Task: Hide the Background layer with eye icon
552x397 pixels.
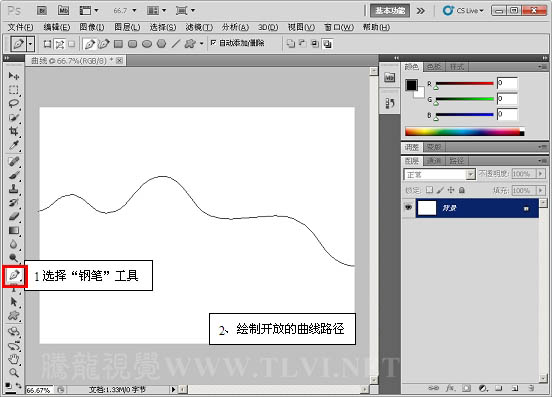Action: (408, 207)
